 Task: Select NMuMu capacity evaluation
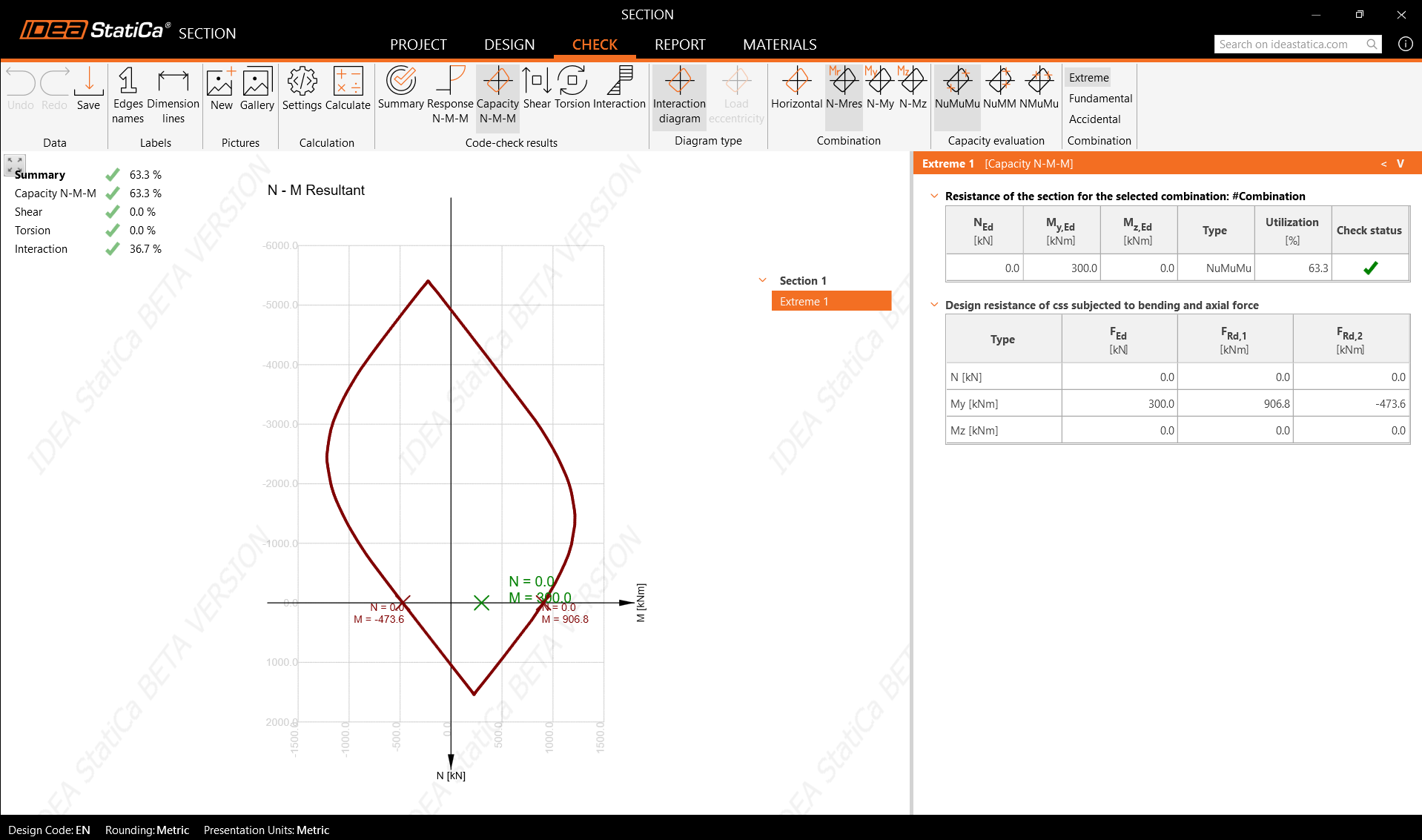point(1039,89)
